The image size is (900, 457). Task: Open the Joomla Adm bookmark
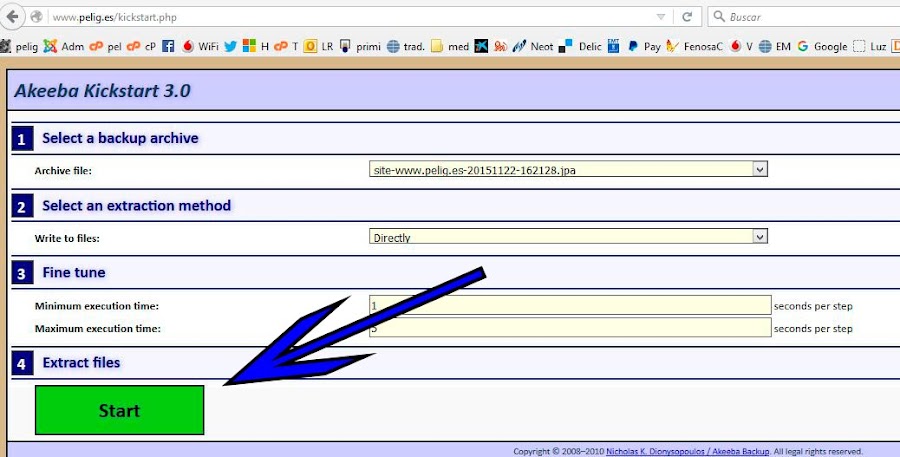(64, 47)
